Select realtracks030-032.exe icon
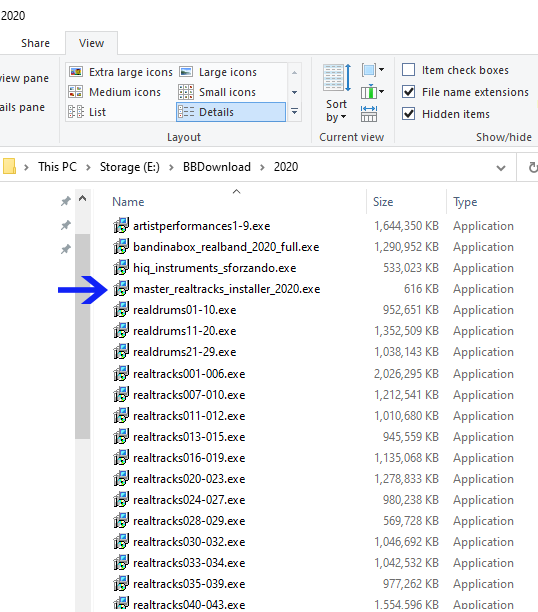Image resolution: width=538 pixels, height=612 pixels. pos(121,541)
